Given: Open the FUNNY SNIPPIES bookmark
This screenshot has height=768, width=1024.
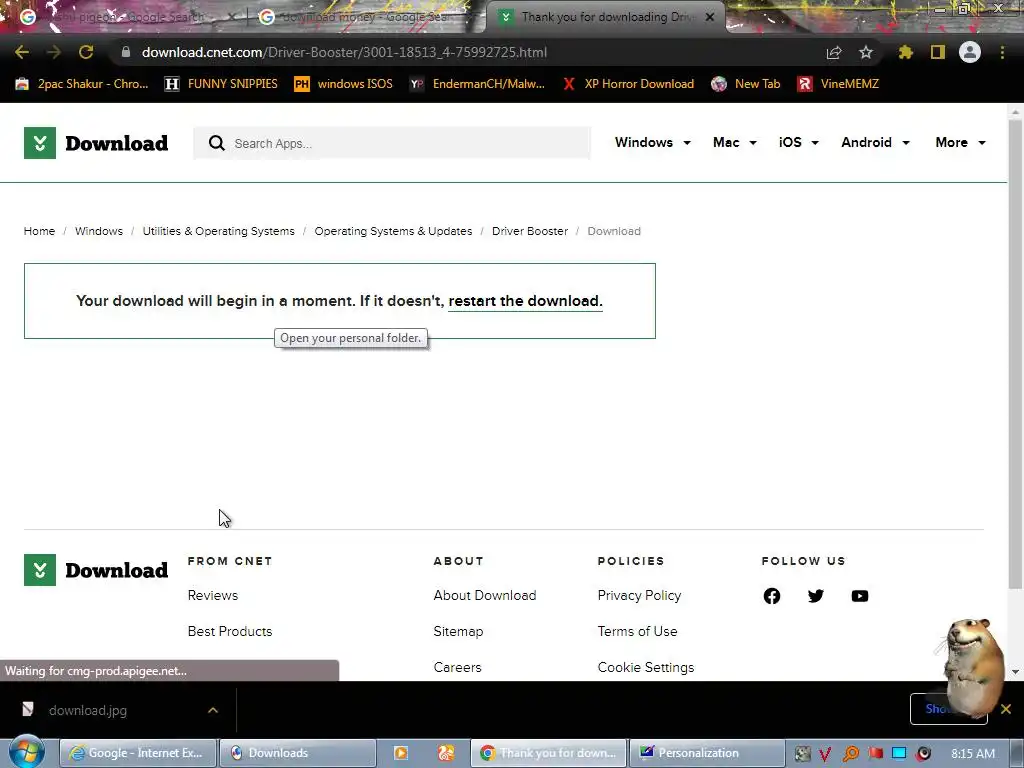Looking at the screenshot, I should point(221,84).
